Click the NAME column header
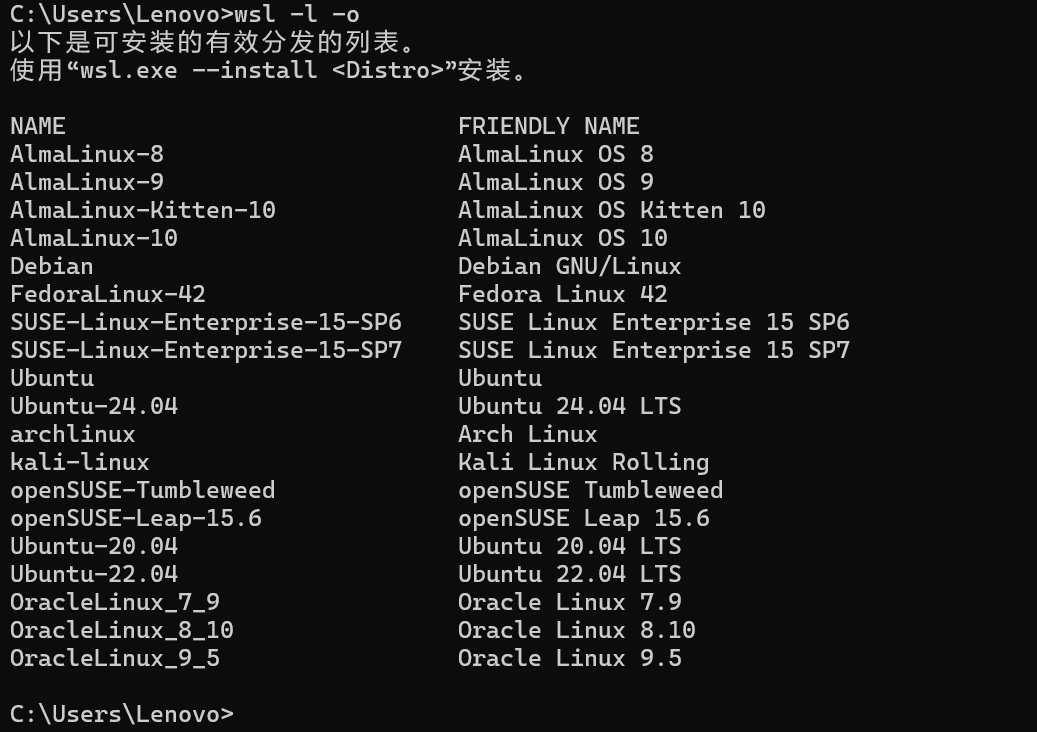This screenshot has width=1037, height=732. coord(38,126)
